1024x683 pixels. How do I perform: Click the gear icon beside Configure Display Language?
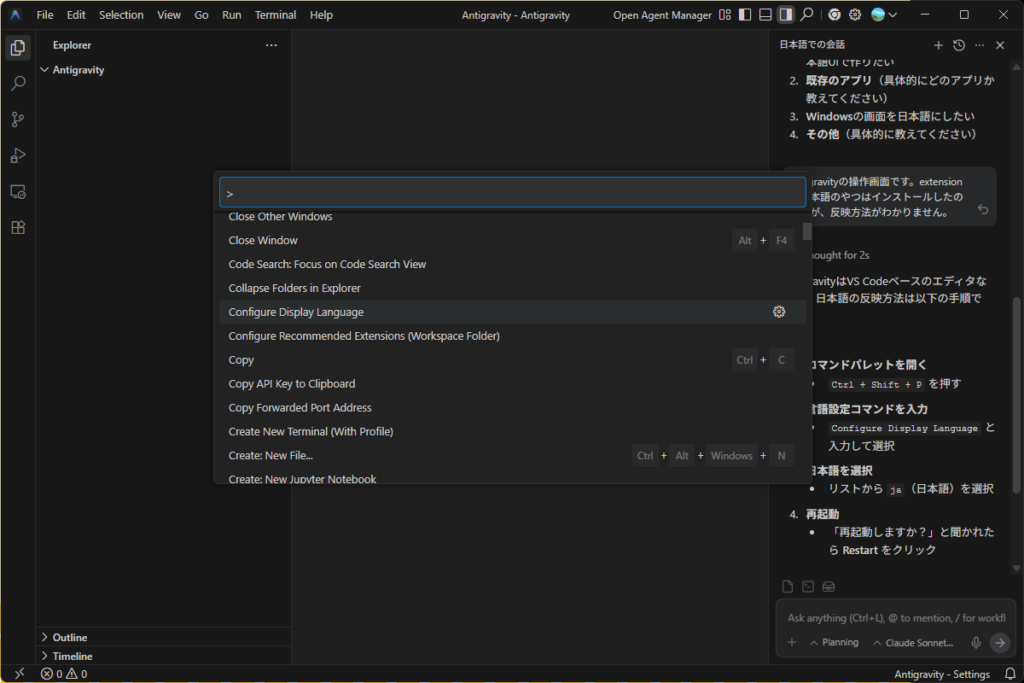[779, 312]
